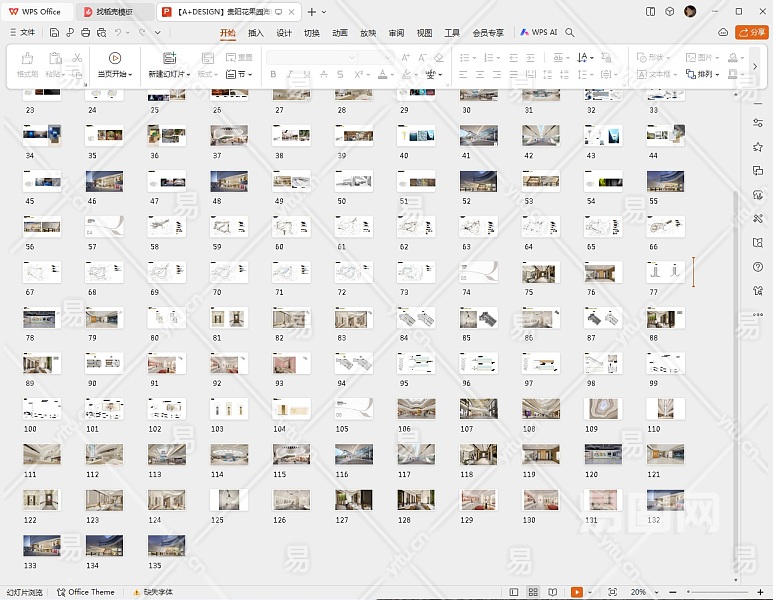Toggle slide sorter grid view
The image size is (773, 600).
pyautogui.click(x=533, y=592)
